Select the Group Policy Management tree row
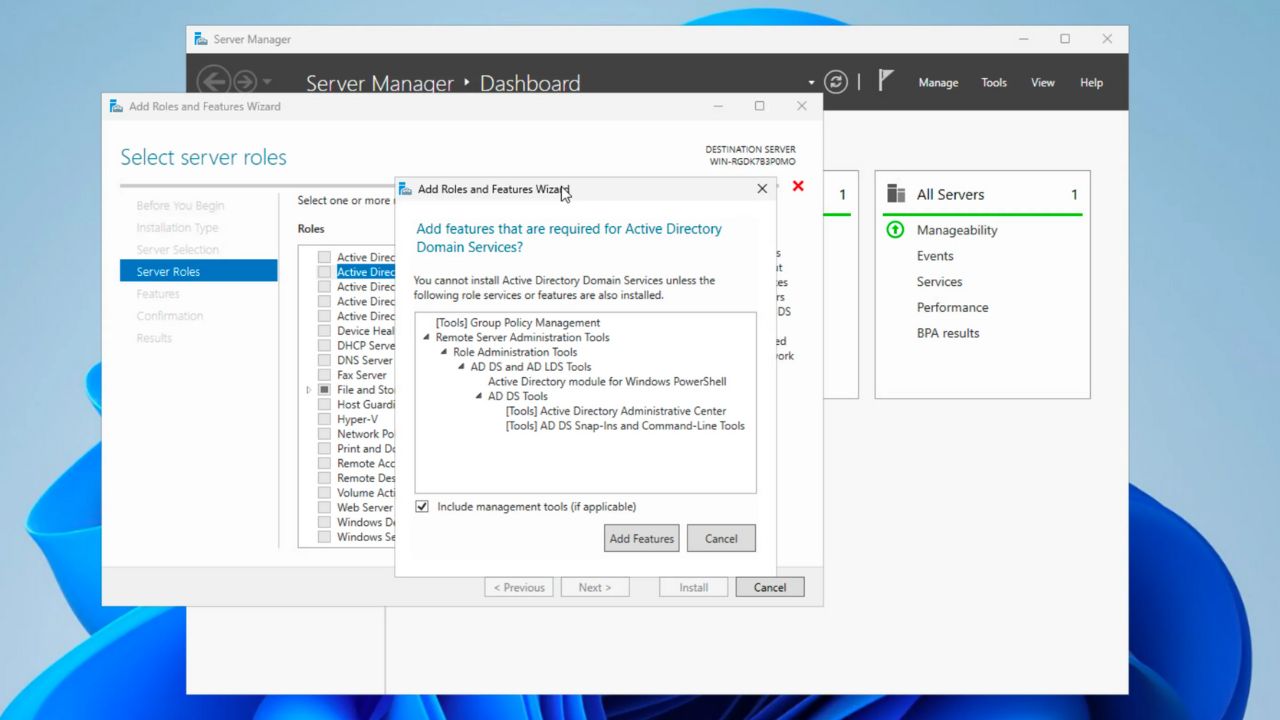The image size is (1280, 720). [x=518, y=322]
